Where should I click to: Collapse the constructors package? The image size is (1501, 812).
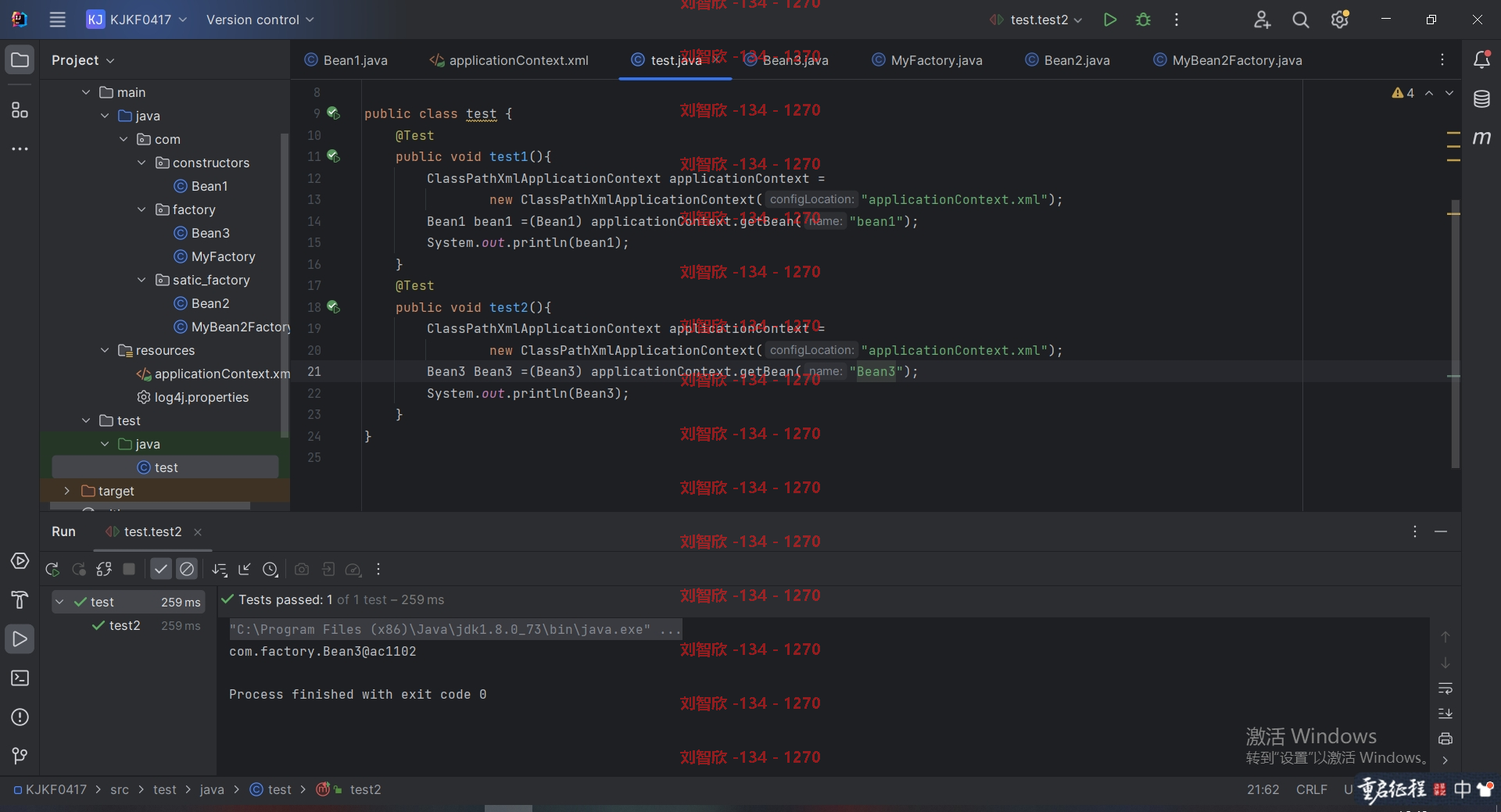142,163
